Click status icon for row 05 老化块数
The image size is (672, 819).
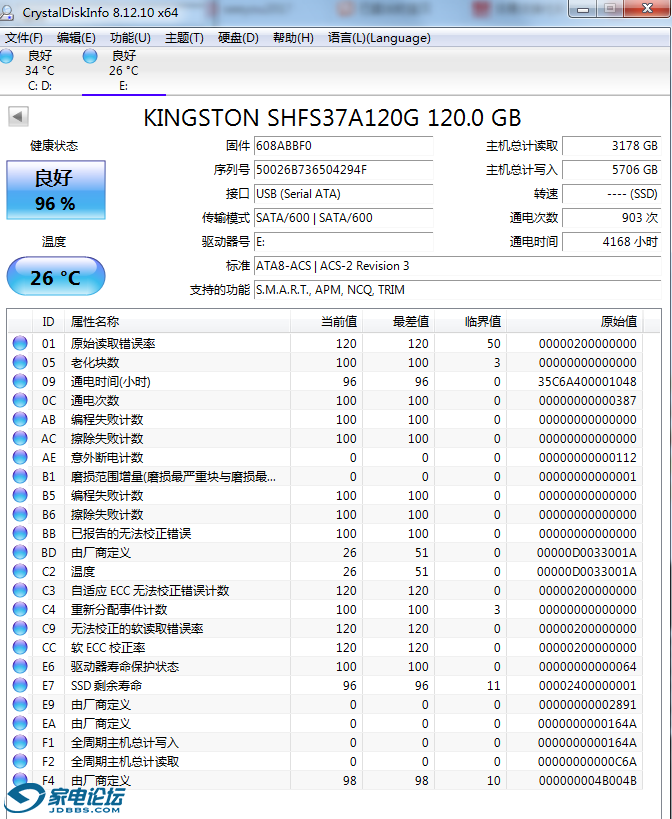tap(20, 362)
